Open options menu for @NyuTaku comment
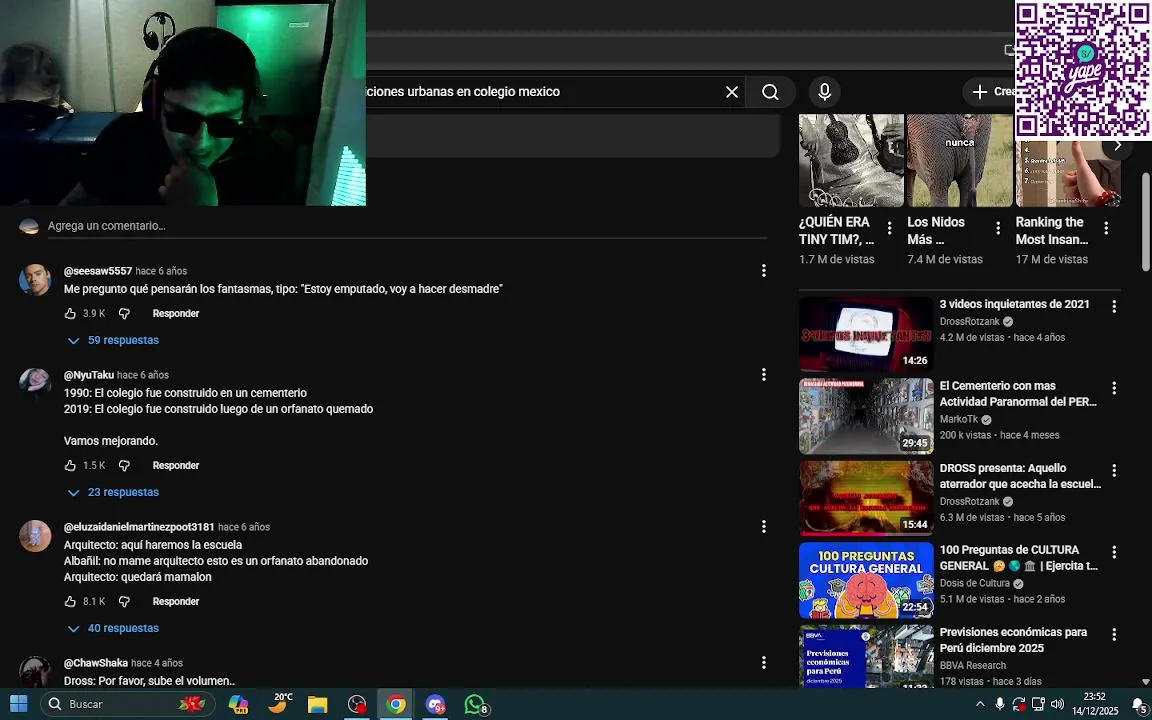Image resolution: width=1152 pixels, height=720 pixels. pos(763,375)
